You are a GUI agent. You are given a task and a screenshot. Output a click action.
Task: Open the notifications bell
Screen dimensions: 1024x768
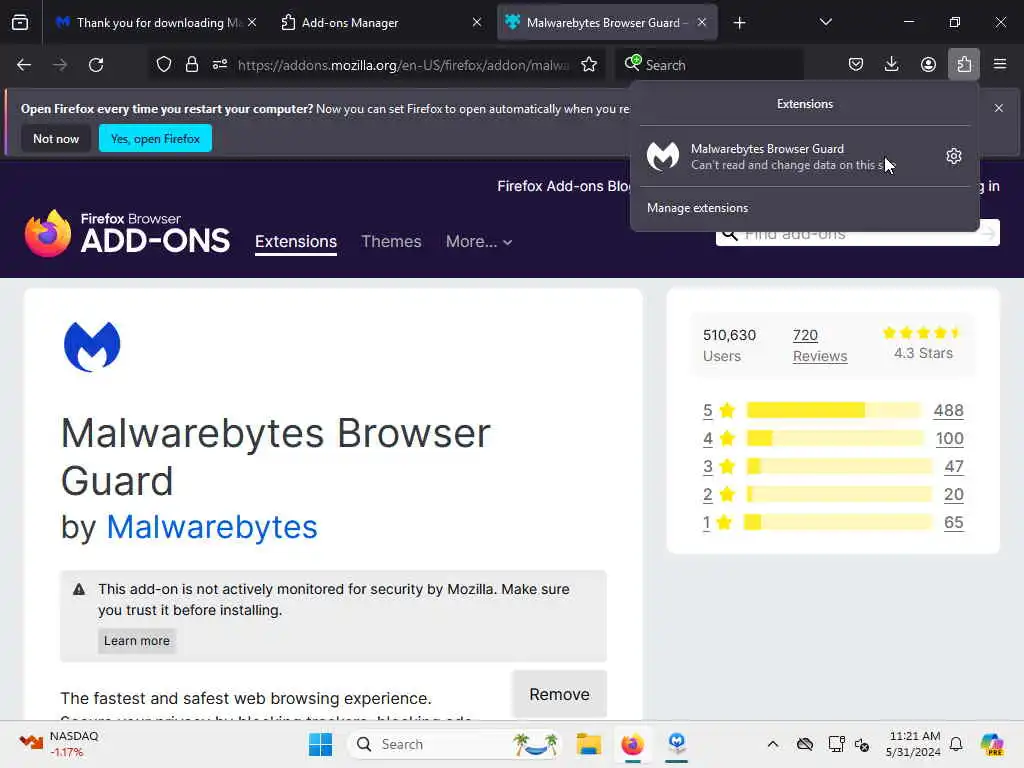[x=955, y=744]
